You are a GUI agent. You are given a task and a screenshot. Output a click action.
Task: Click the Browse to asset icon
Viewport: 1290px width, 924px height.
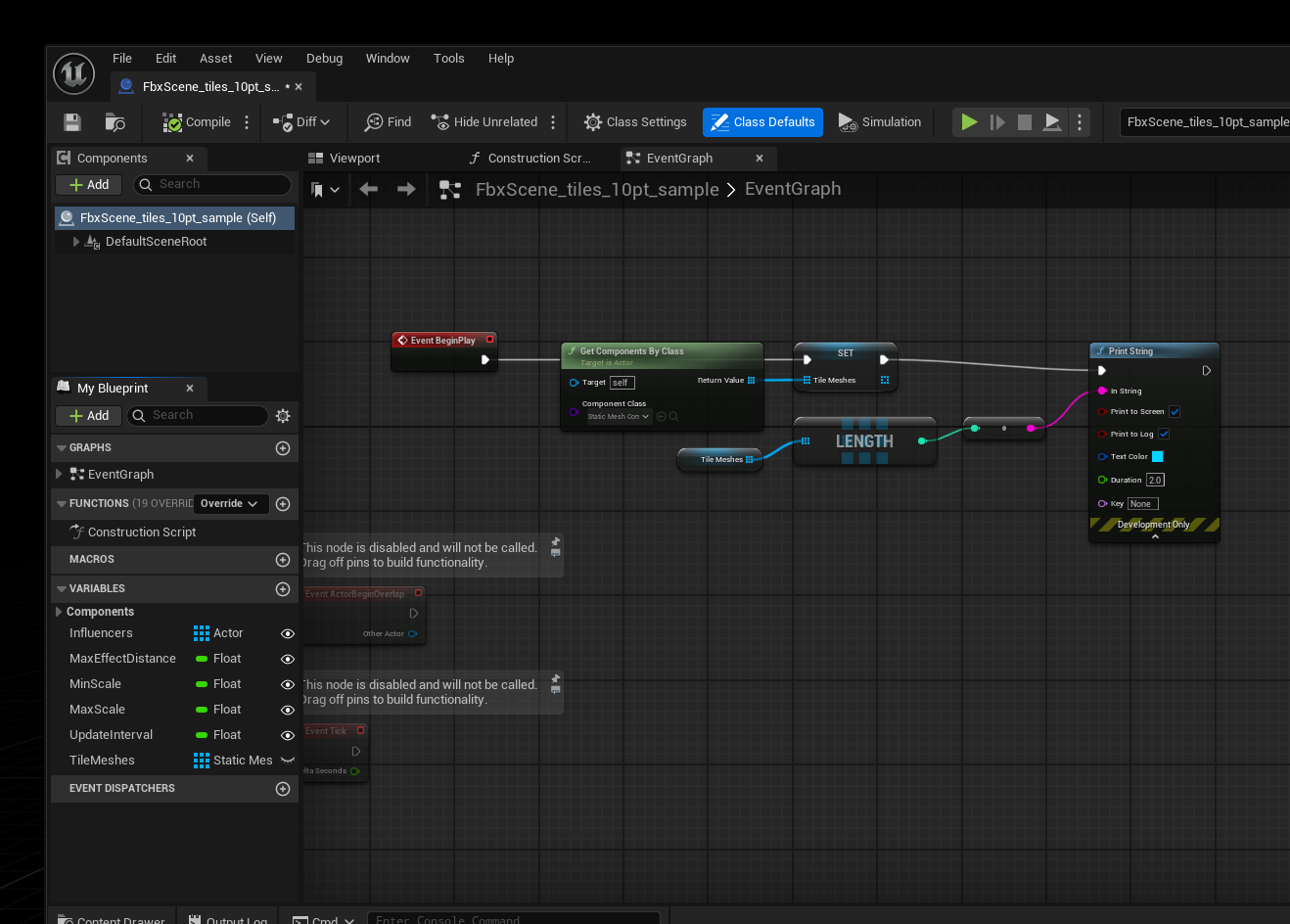(x=115, y=122)
